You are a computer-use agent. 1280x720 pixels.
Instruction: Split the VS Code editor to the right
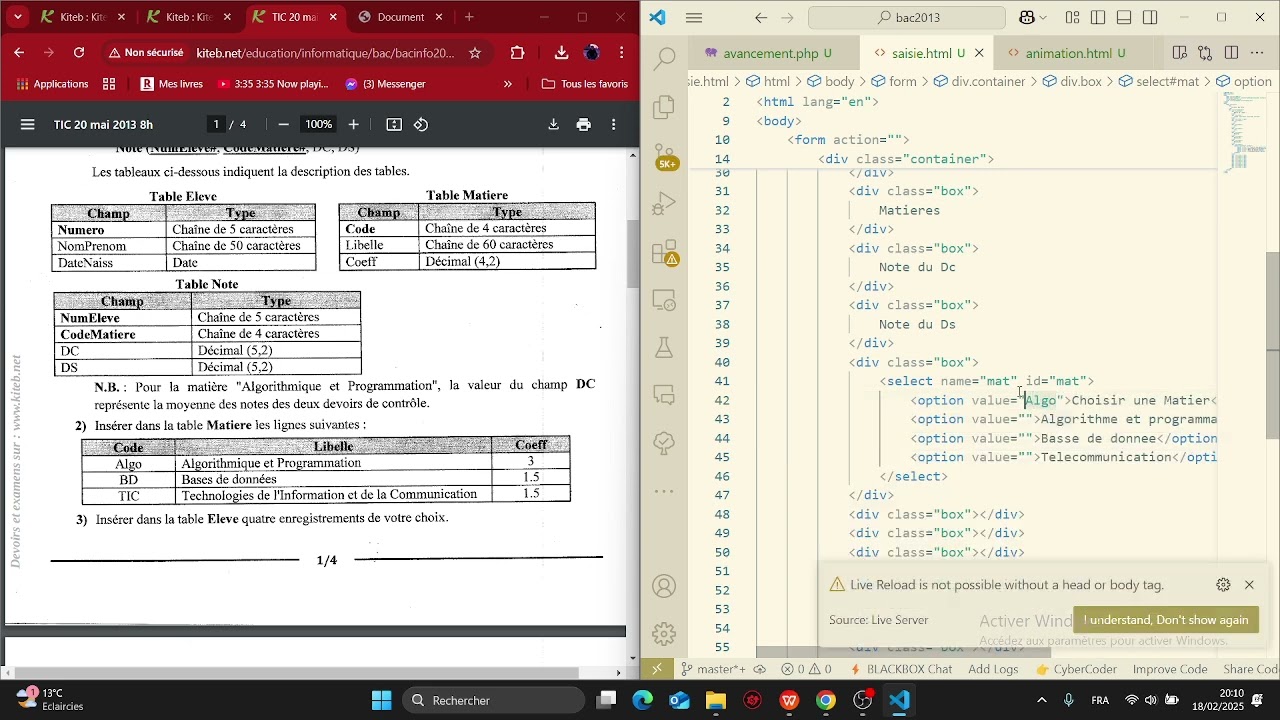pyautogui.click(x=1231, y=53)
